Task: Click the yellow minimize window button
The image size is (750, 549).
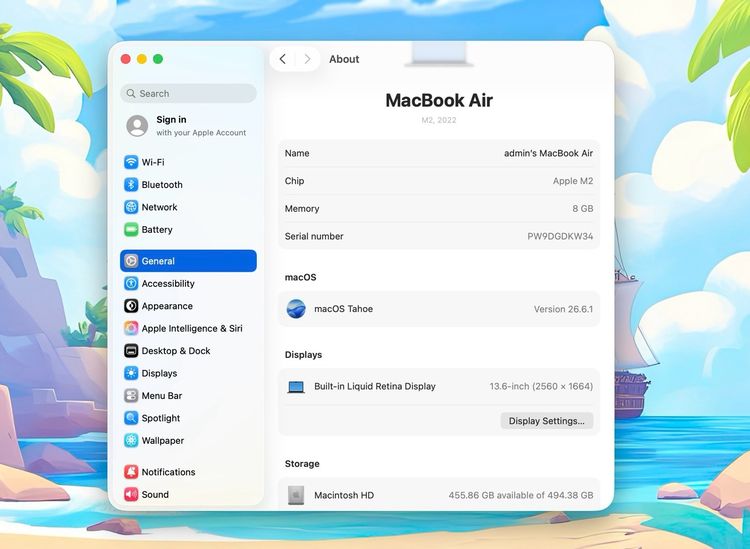Action: coord(142,59)
